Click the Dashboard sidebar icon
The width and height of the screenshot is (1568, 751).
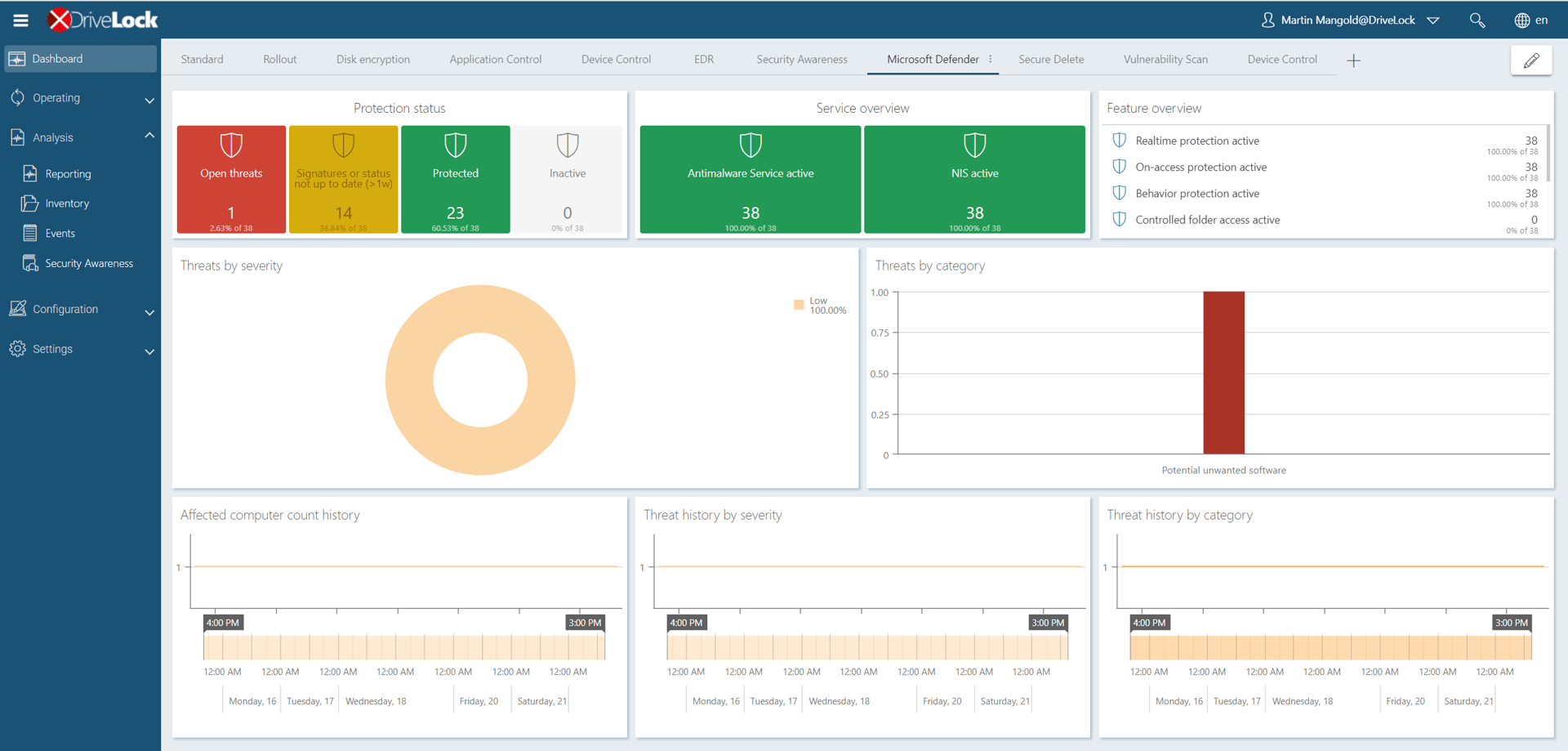pos(17,59)
